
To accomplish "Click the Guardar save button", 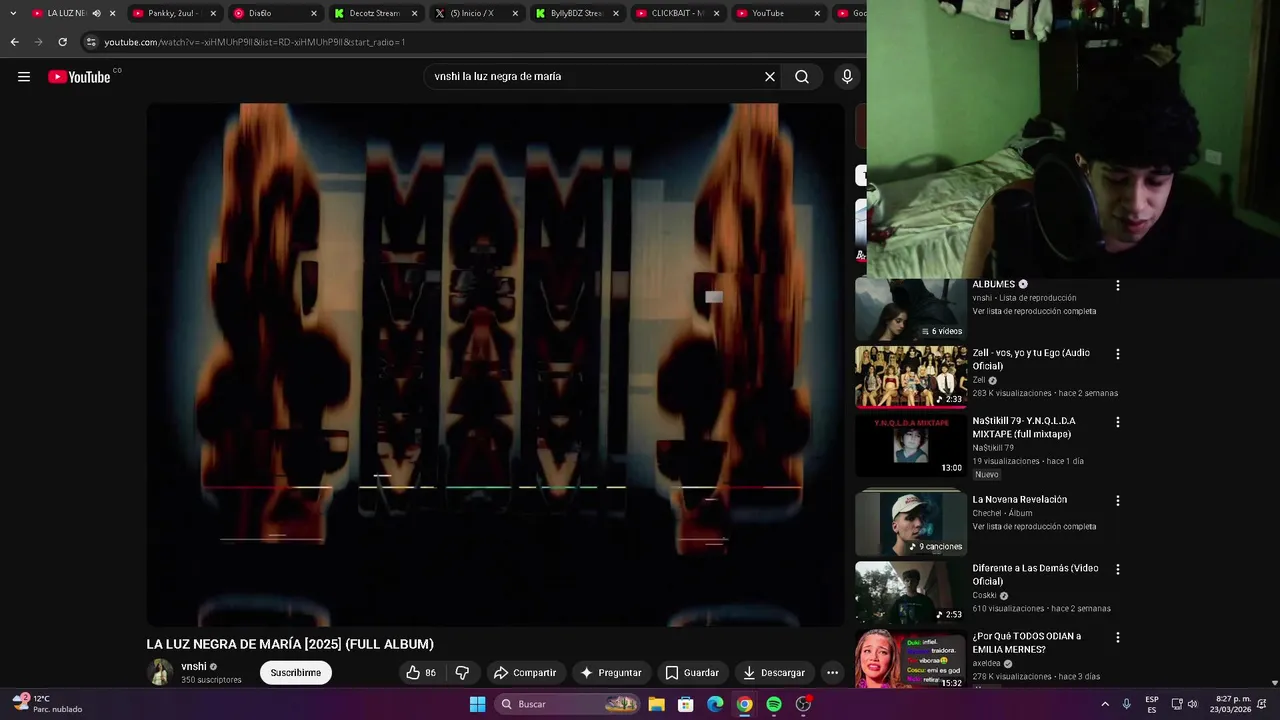I will click(692, 673).
